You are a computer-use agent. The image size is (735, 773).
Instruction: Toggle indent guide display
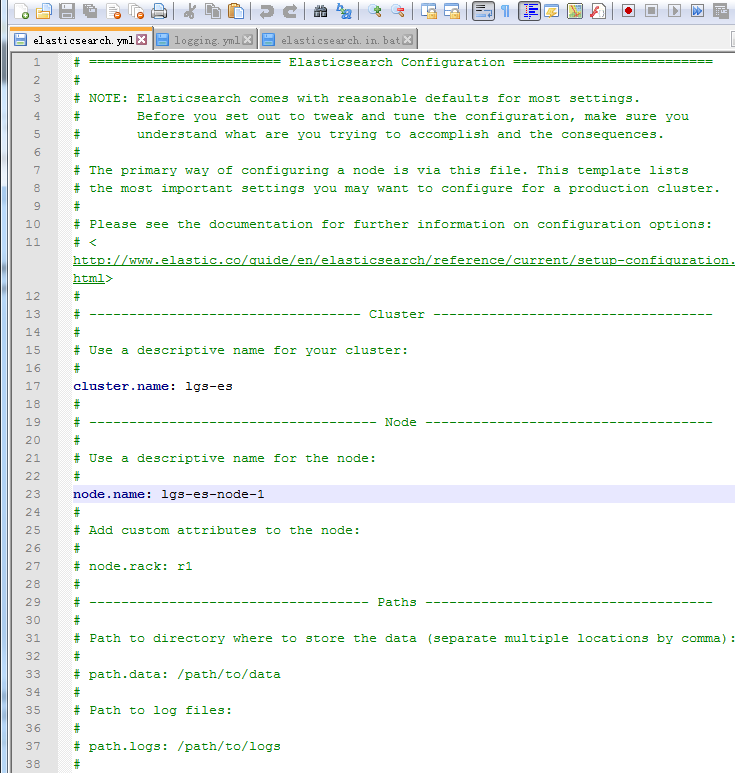coord(529,11)
